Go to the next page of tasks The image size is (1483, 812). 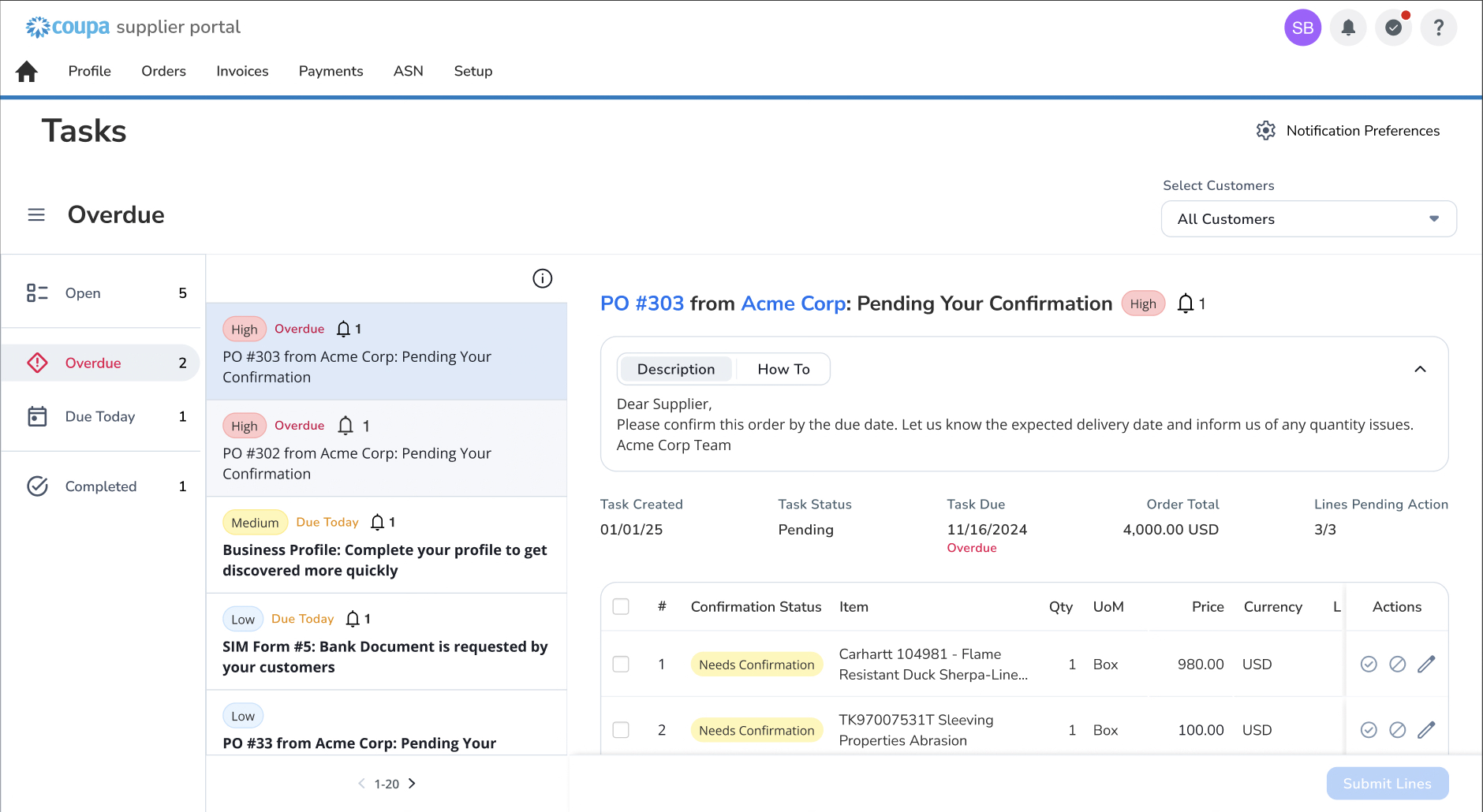point(412,784)
